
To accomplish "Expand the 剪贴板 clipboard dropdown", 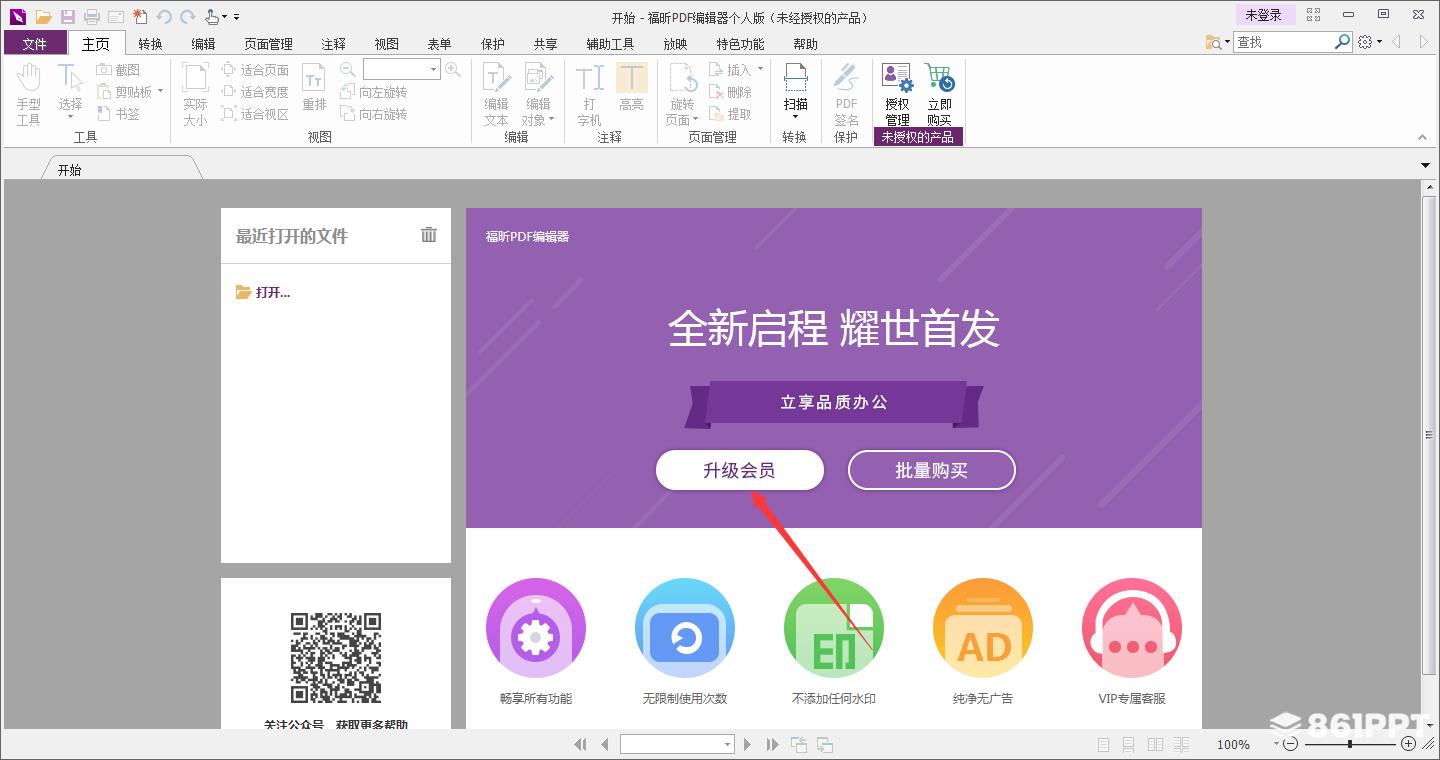I will (160, 92).
